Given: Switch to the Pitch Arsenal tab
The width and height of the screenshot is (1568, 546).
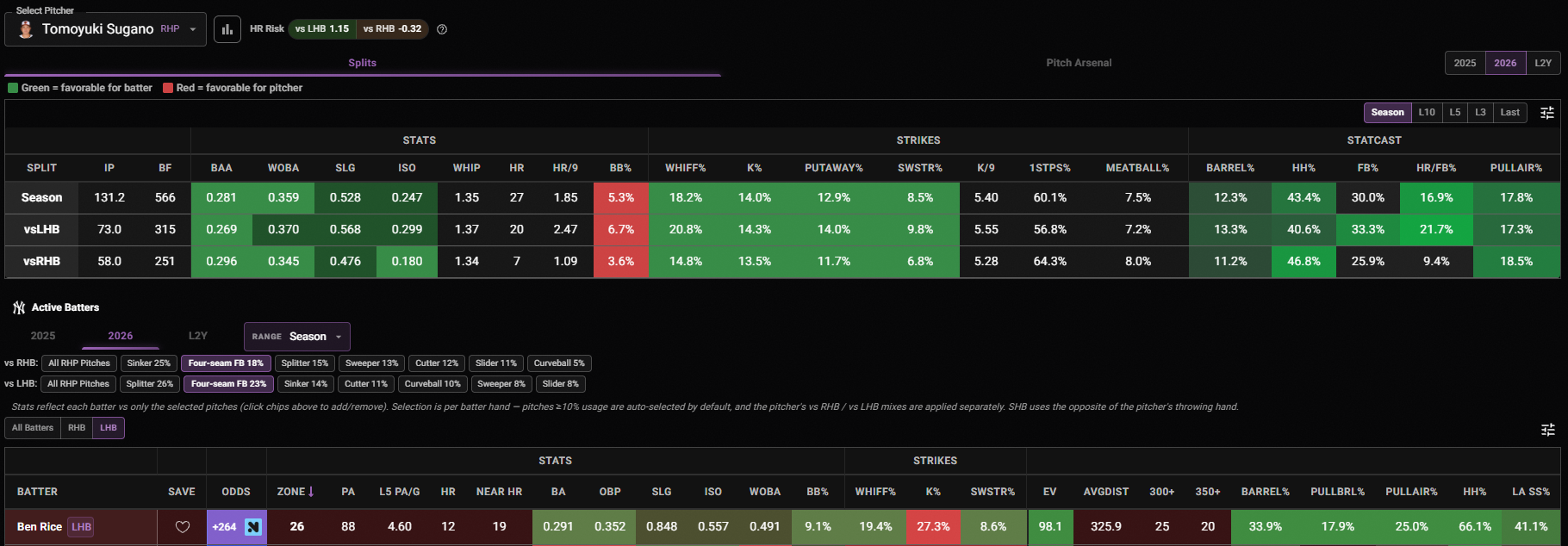Looking at the screenshot, I should coord(1079,63).
